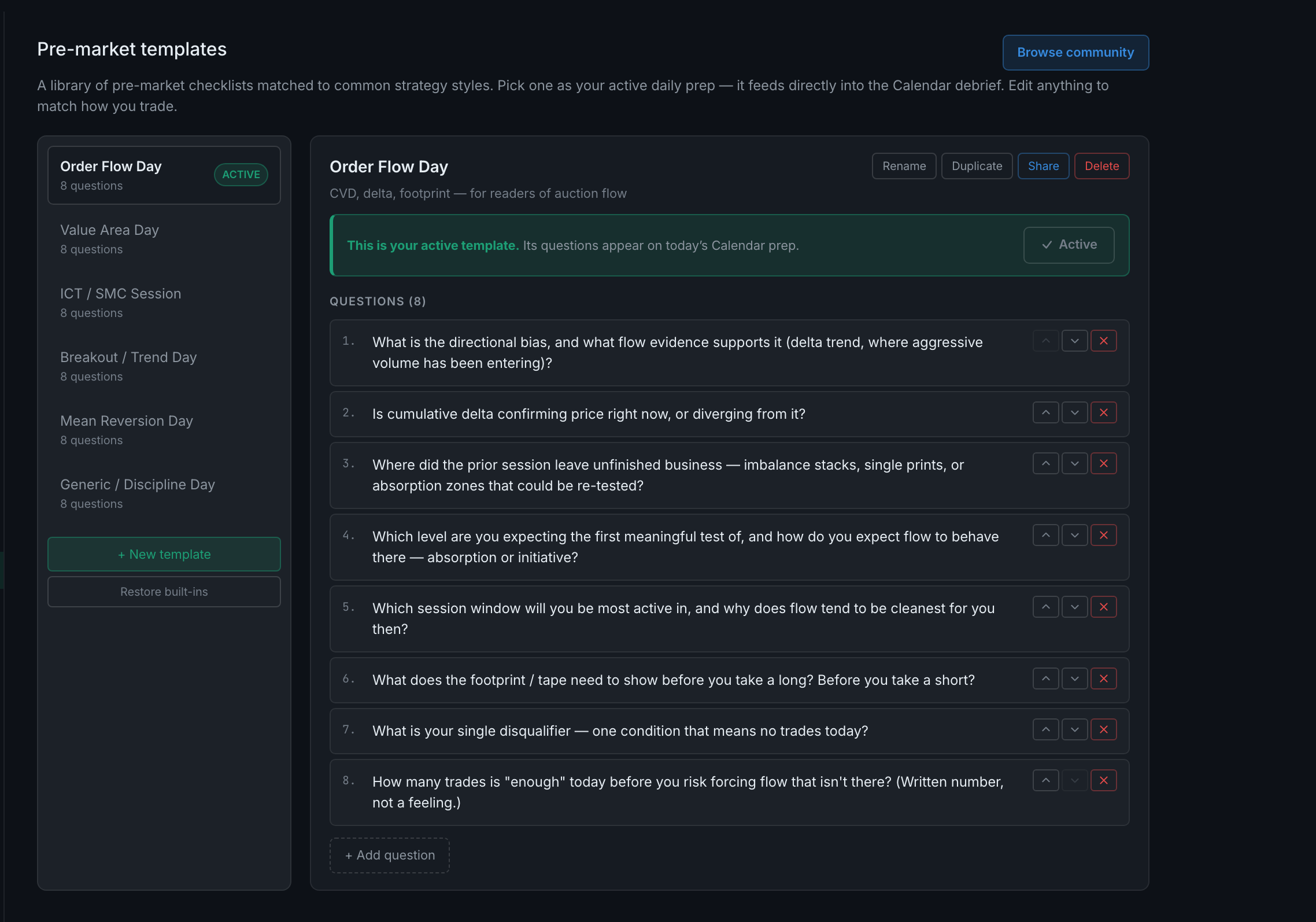This screenshot has height=922, width=1316.
Task: Duplicate this template
Action: 977,166
